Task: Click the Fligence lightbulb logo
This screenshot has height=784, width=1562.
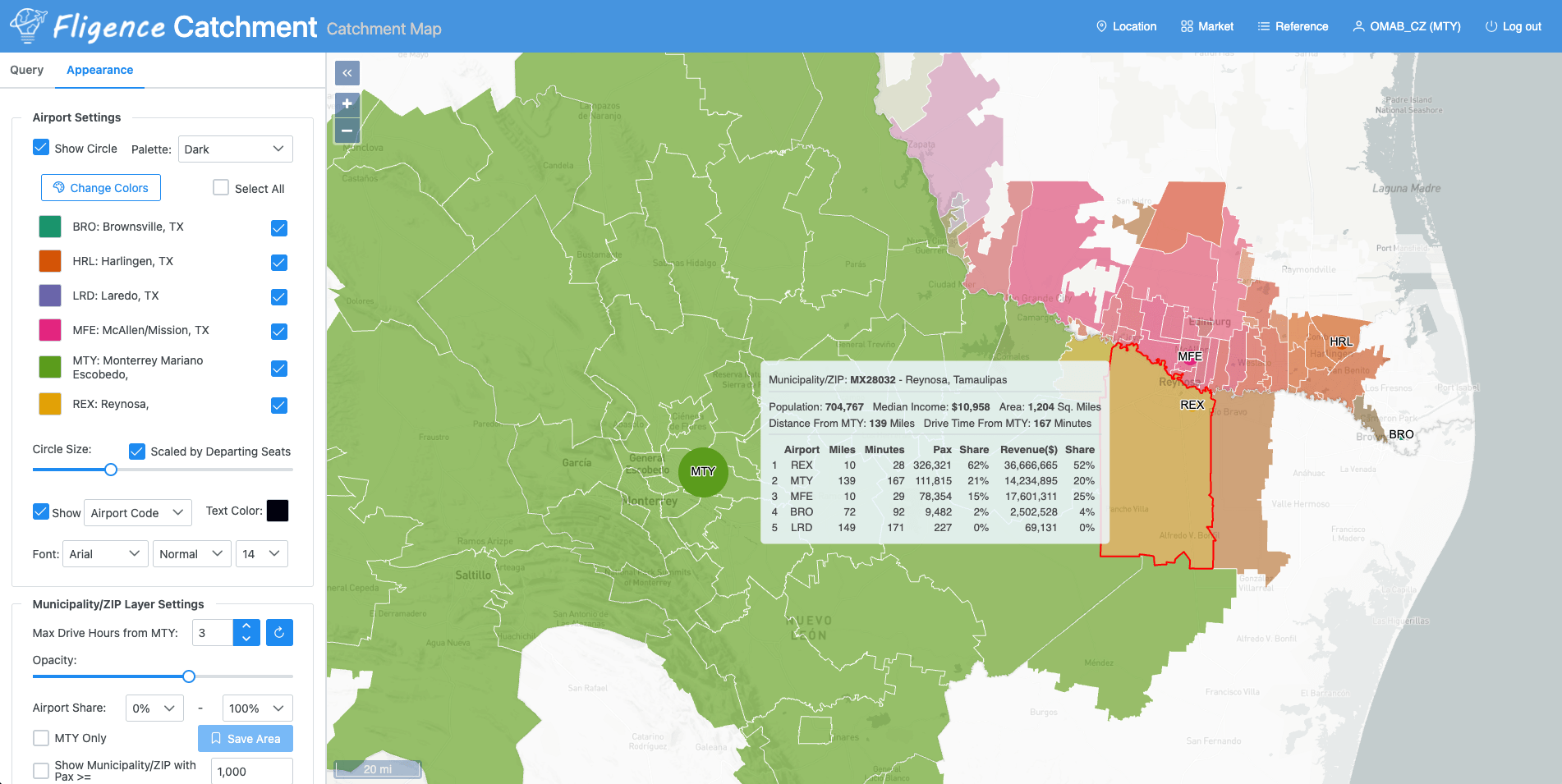Action: (x=28, y=26)
